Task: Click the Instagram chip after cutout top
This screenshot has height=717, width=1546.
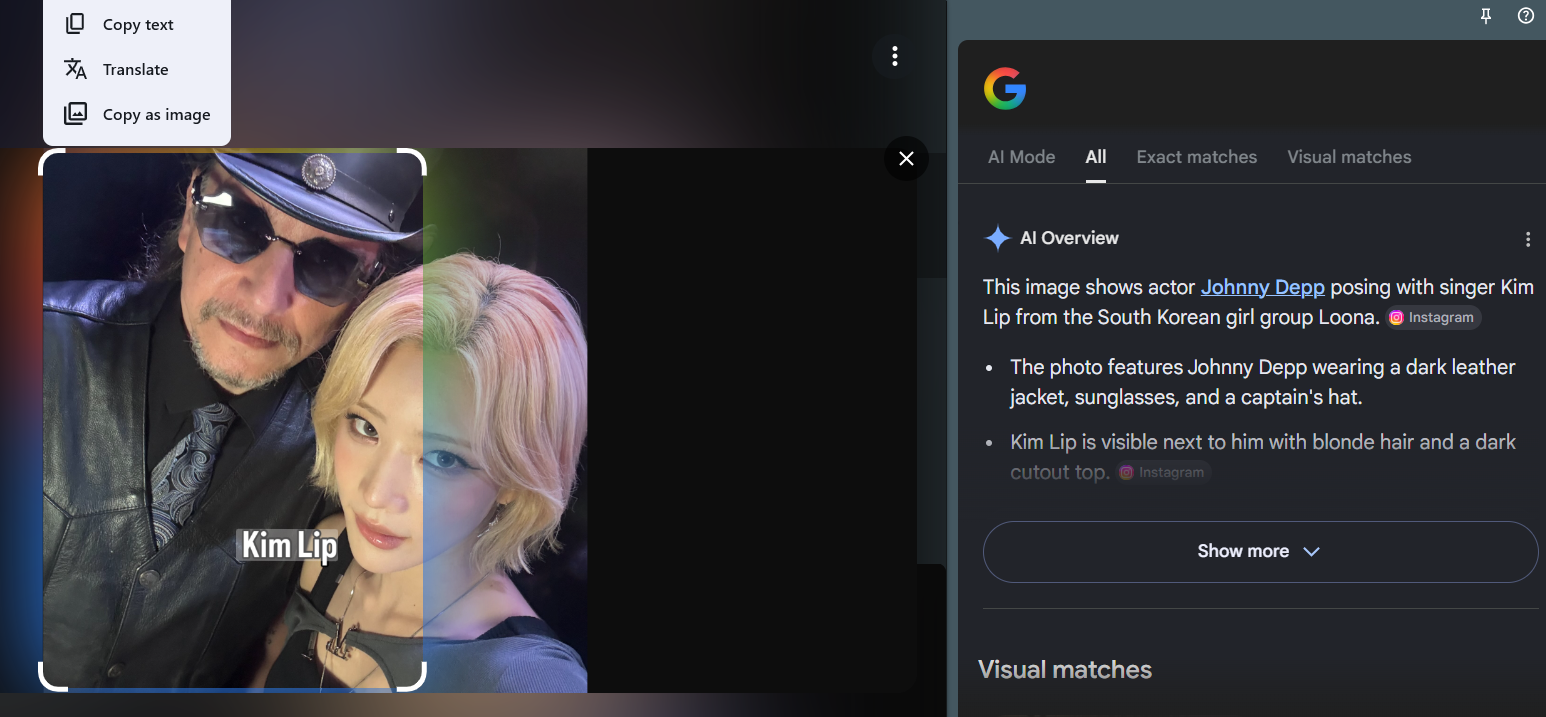Action: (x=1163, y=472)
